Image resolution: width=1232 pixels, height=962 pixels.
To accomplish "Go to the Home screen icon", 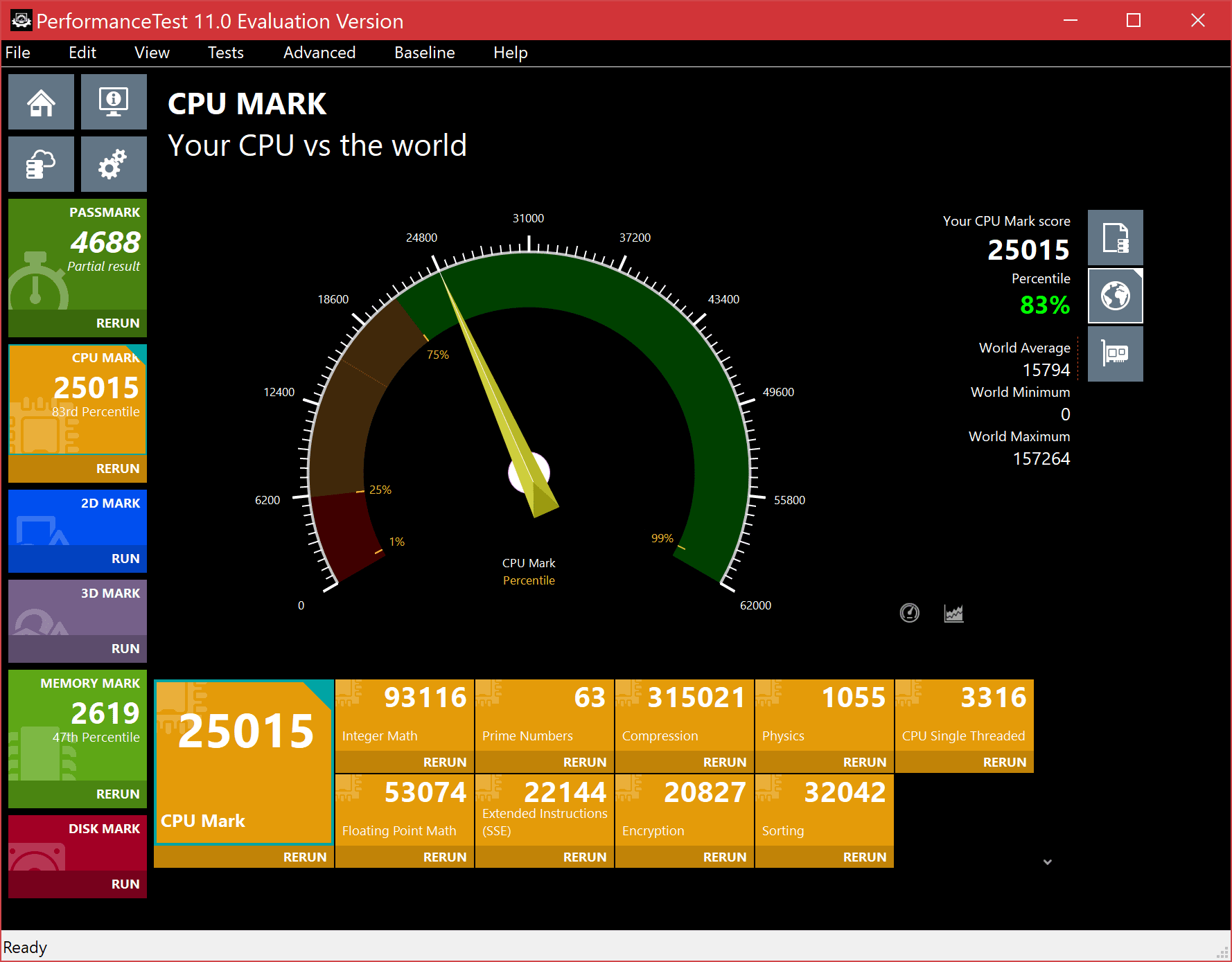I will coord(41,102).
